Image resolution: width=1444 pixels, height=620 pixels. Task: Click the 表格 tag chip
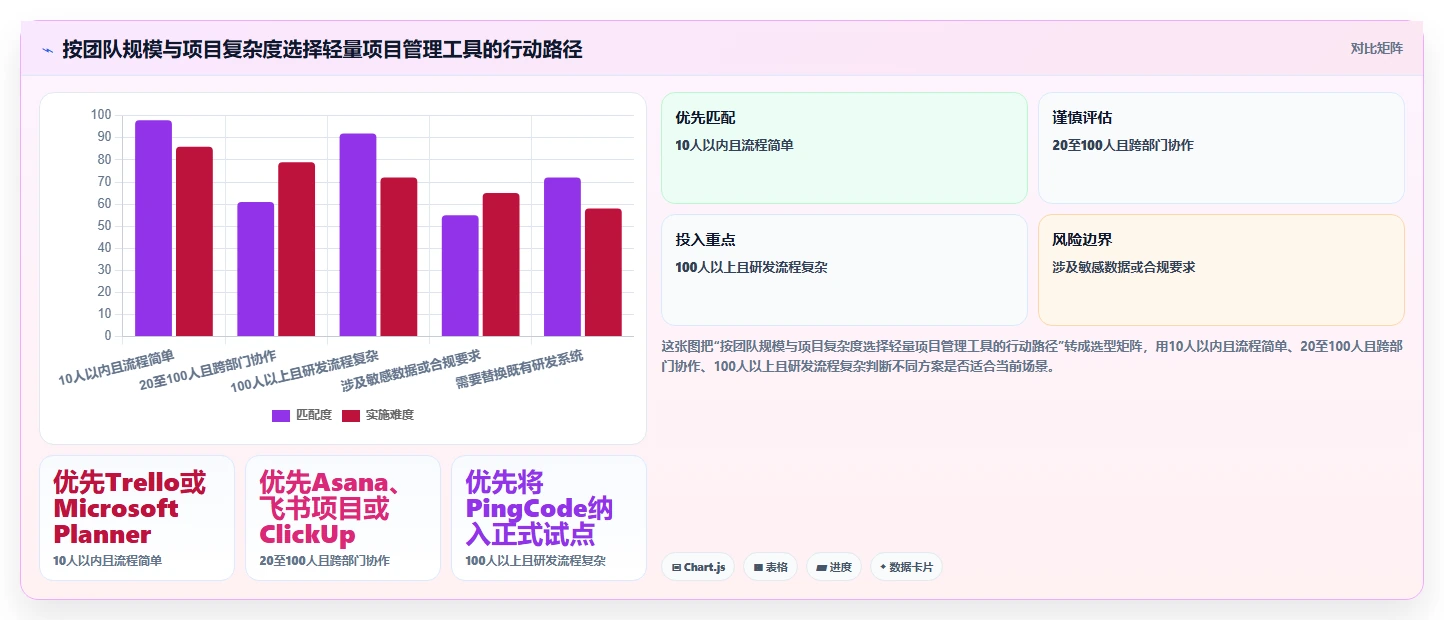(x=770, y=567)
